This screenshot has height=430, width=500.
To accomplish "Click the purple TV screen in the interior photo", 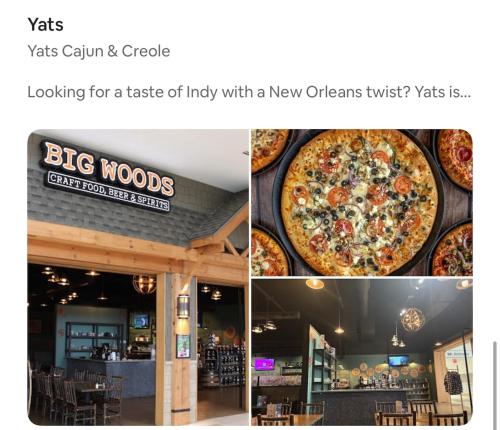I will [264, 364].
